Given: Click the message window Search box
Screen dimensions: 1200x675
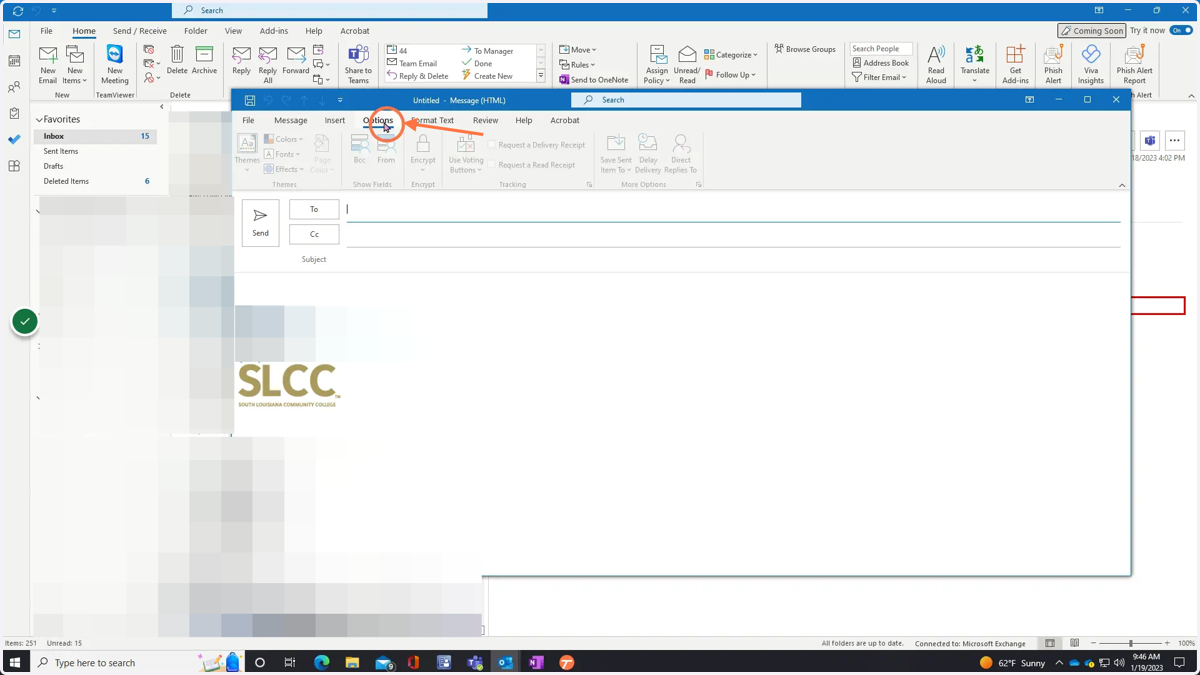Looking at the screenshot, I should point(686,100).
